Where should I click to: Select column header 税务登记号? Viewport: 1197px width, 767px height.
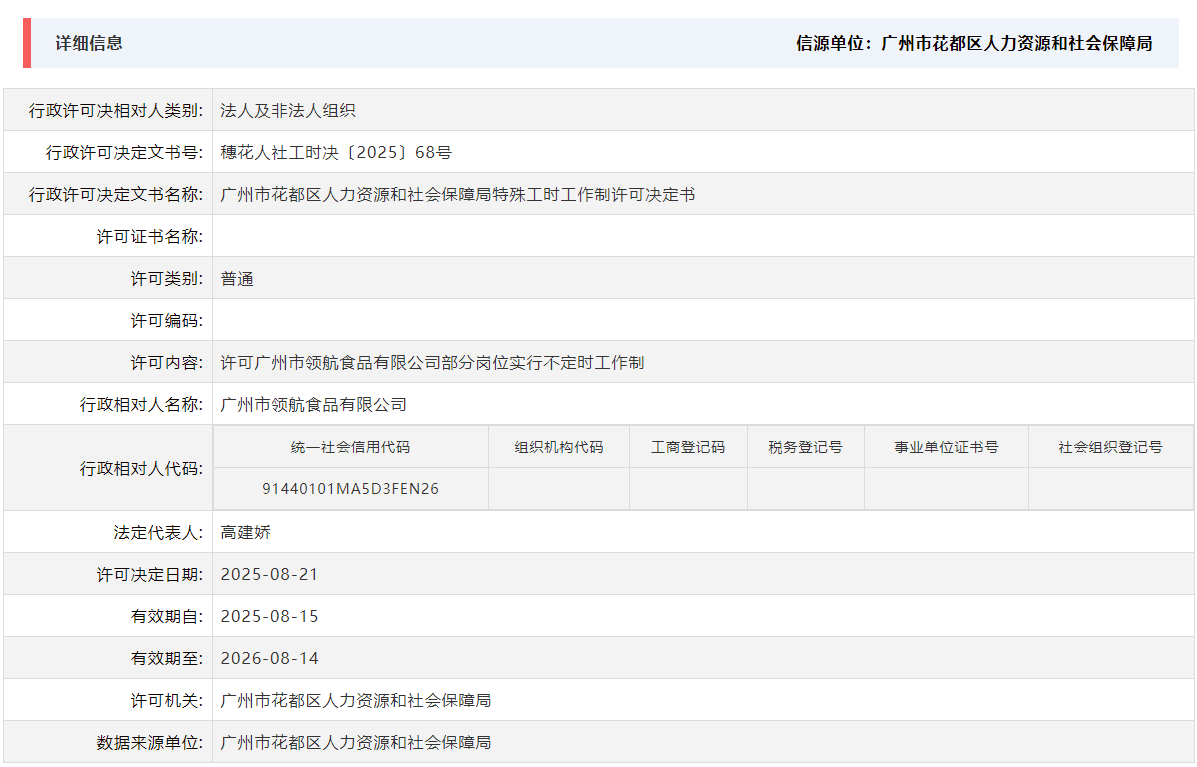pyautogui.click(x=805, y=446)
